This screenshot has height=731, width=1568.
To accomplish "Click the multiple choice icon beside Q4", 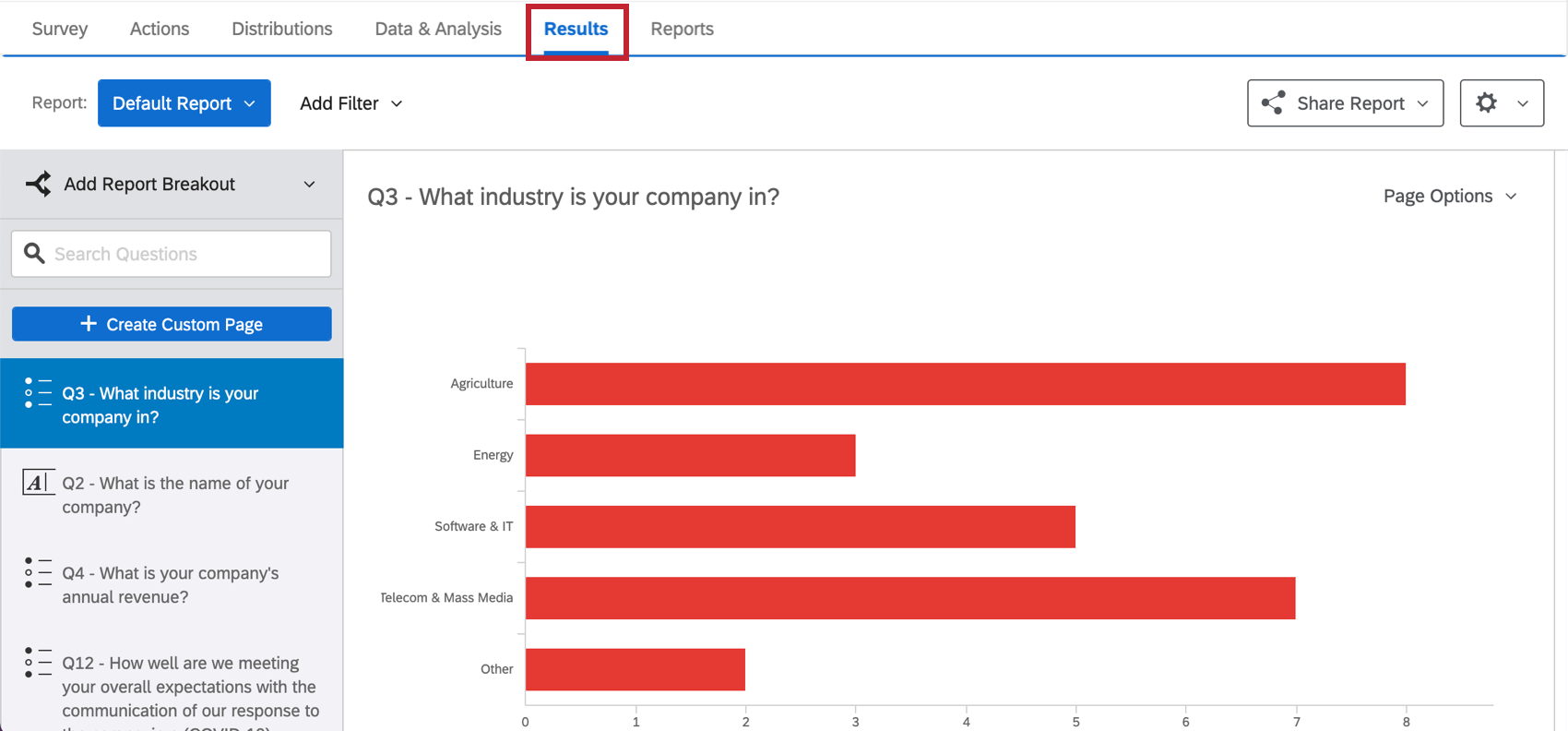I will 38,572.
